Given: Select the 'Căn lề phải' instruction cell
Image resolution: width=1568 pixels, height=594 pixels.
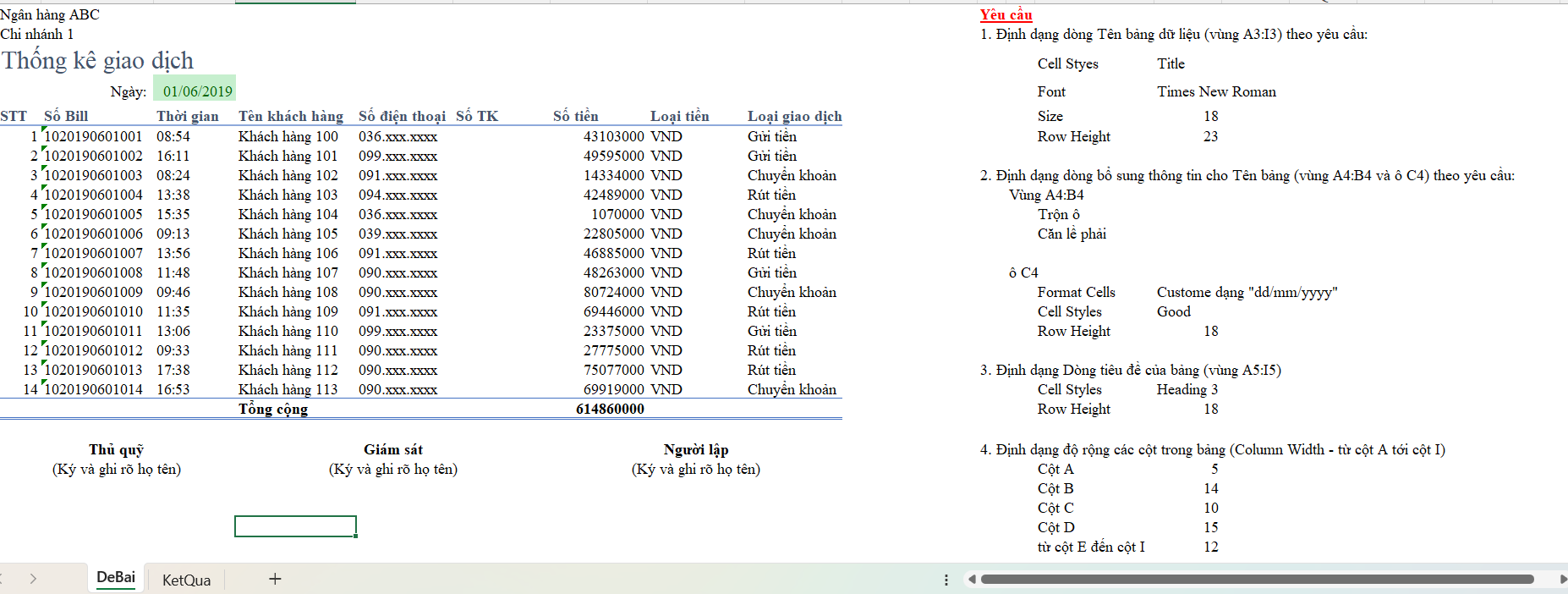Looking at the screenshot, I should [1072, 234].
